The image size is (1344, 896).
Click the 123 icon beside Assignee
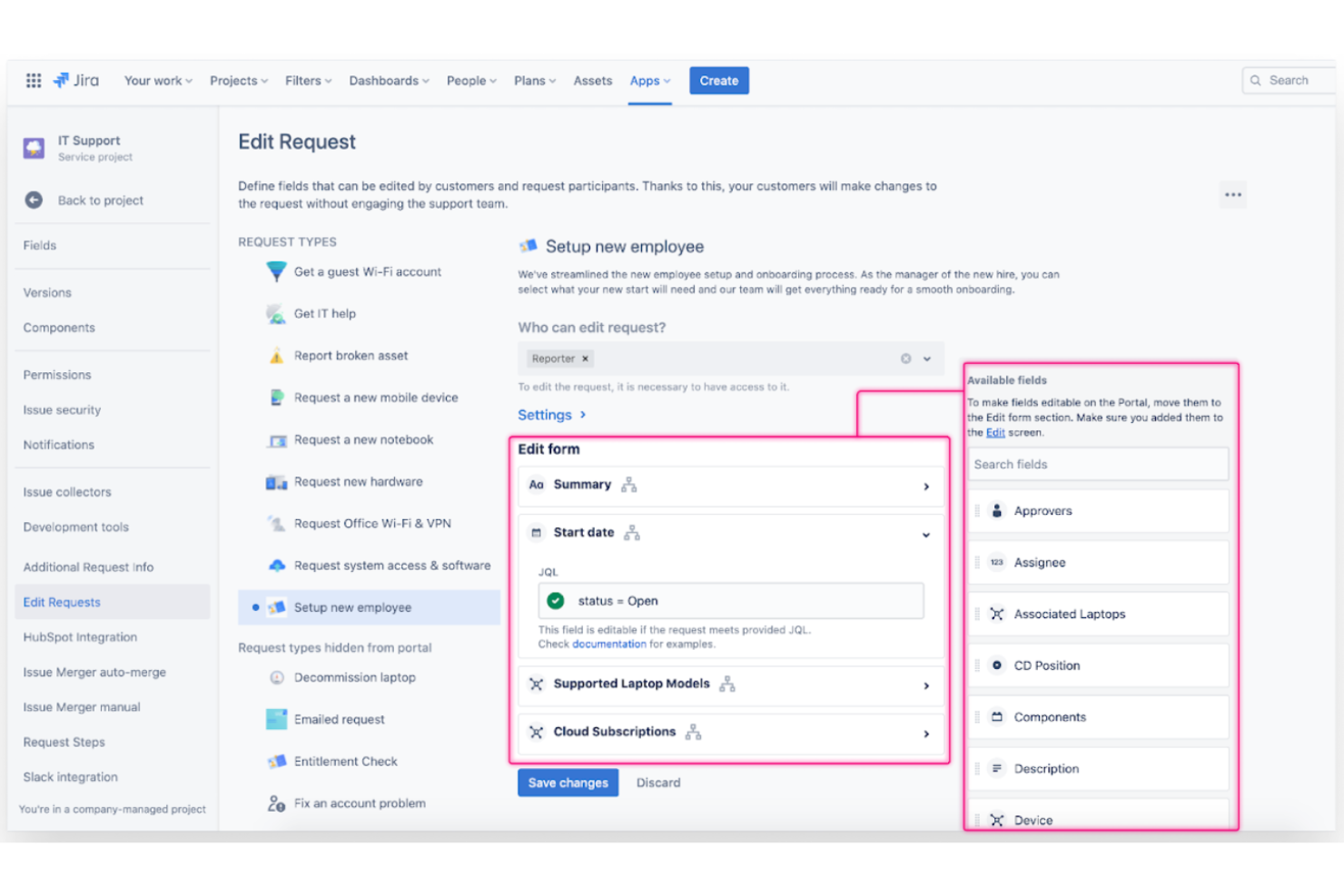996,562
